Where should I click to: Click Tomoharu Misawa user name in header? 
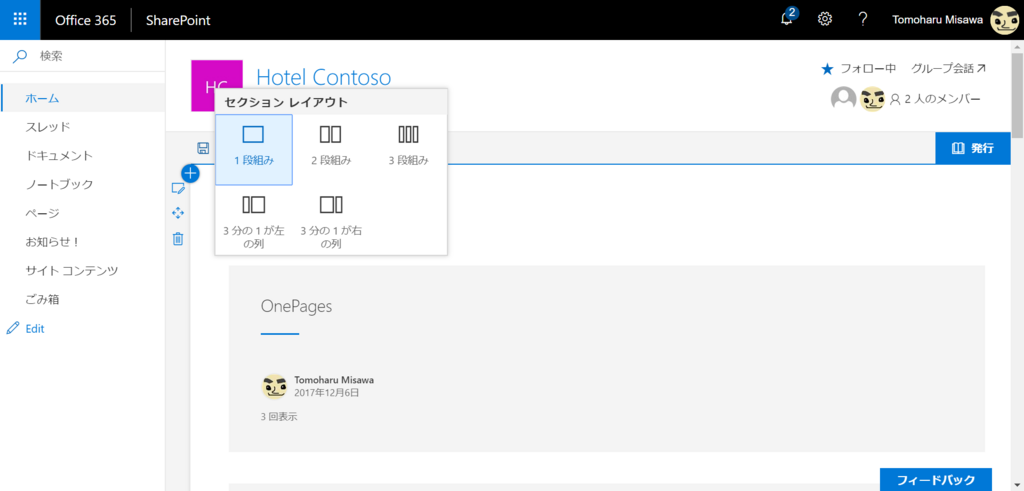[936, 20]
